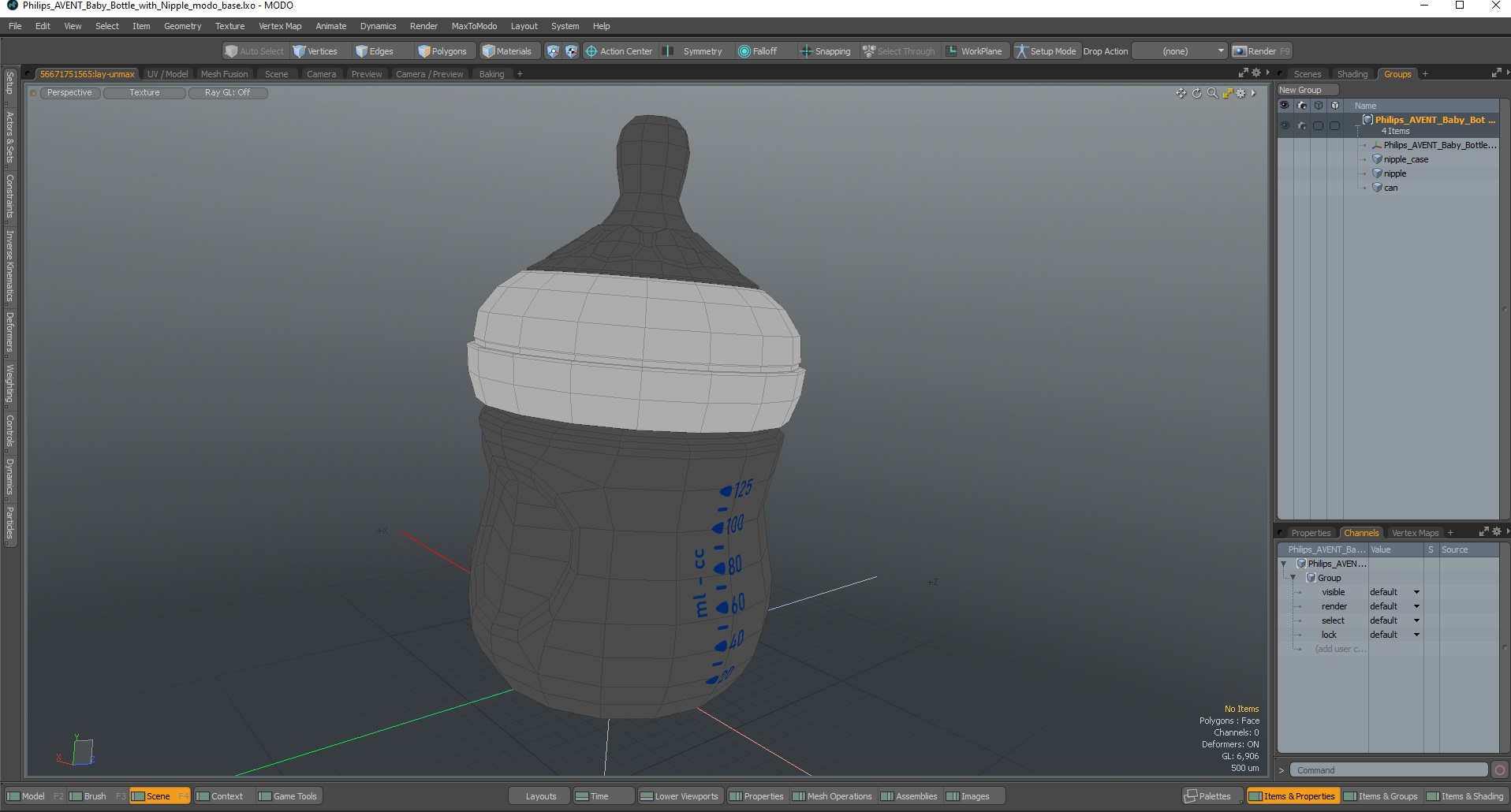Click the viewport zoom magnifier icon
1511x812 pixels.
coord(1212,93)
